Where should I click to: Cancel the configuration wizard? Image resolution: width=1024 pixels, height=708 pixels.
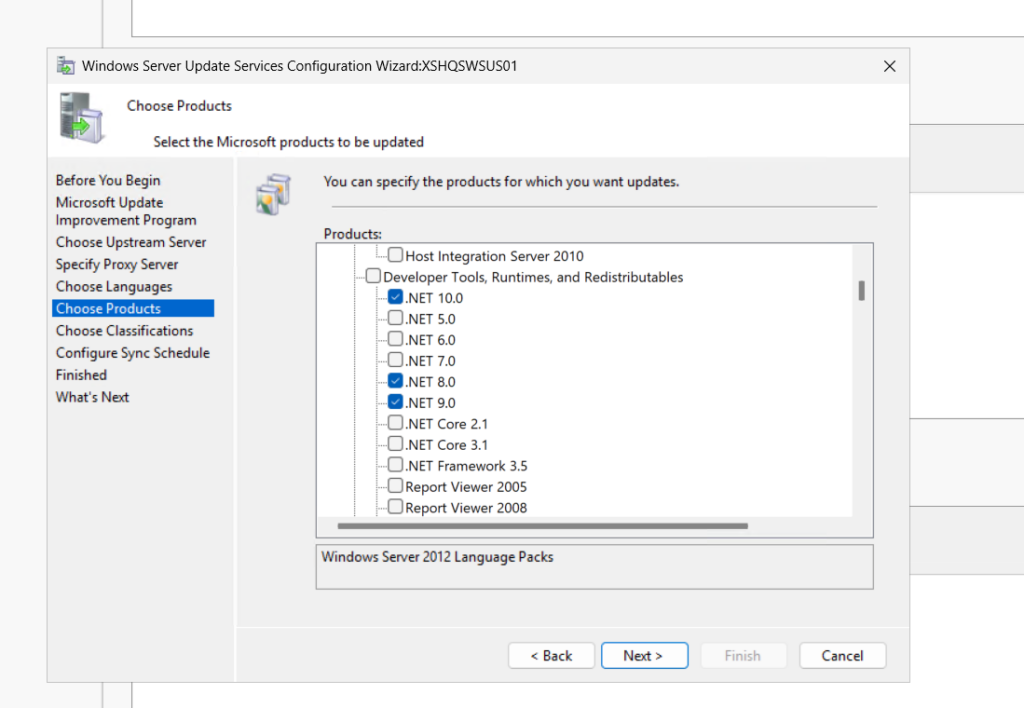842,655
